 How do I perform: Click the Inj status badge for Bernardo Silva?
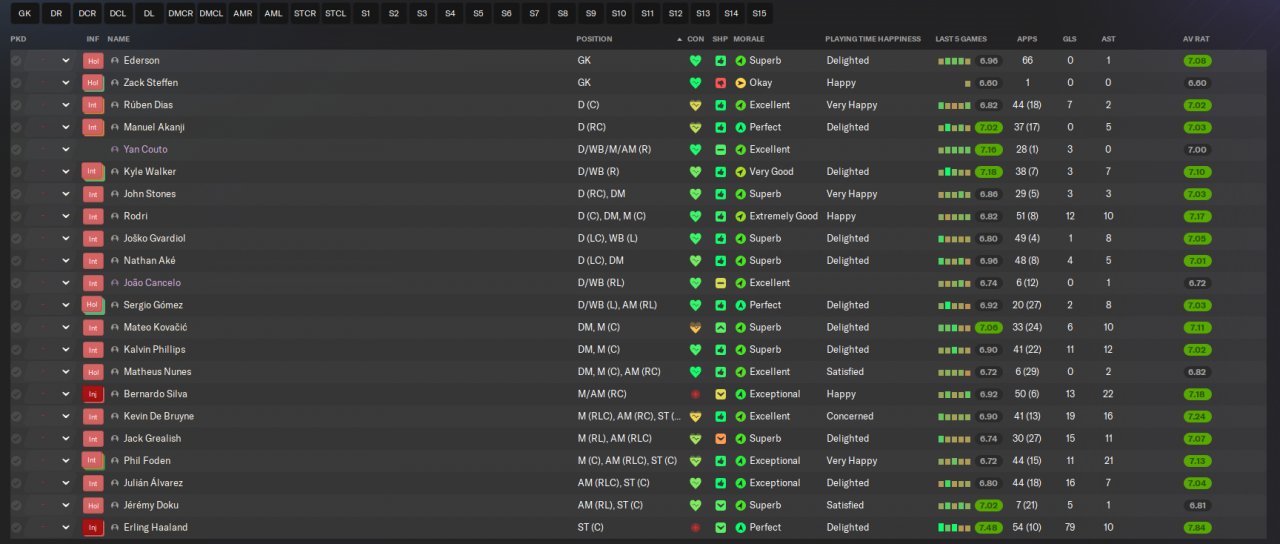click(93, 394)
